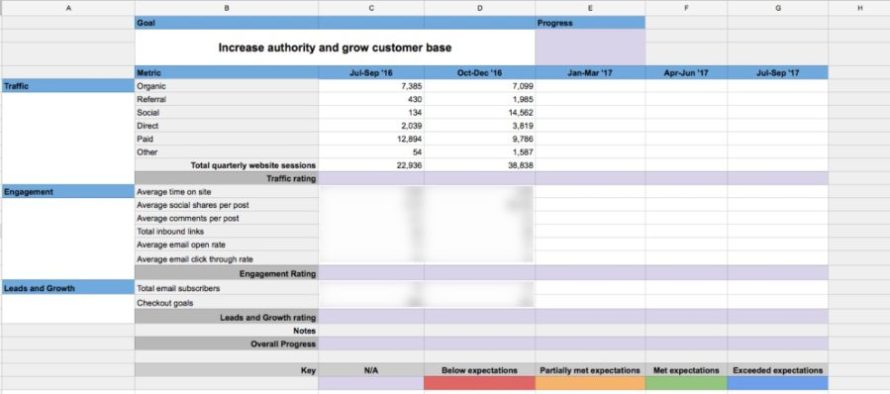Select column D header
The width and height of the screenshot is (890, 394).
click(480, 8)
